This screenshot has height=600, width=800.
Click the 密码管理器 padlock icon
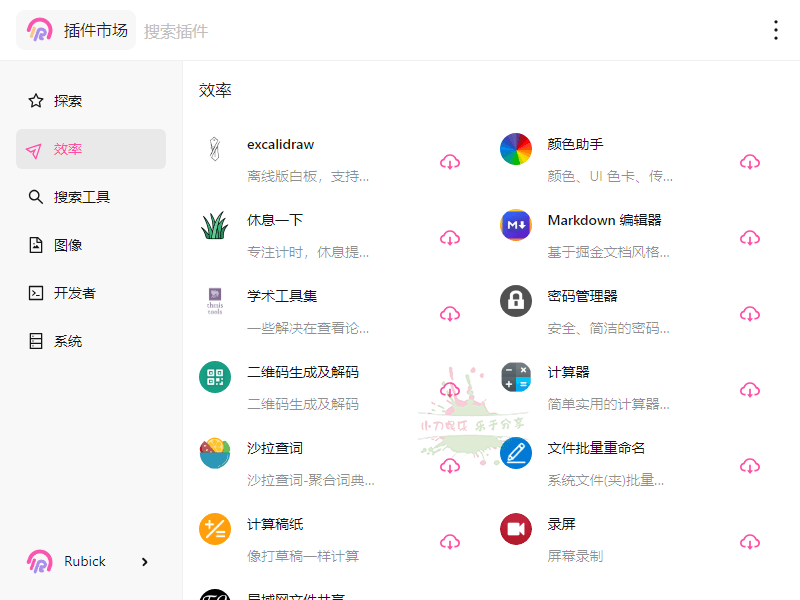515,302
